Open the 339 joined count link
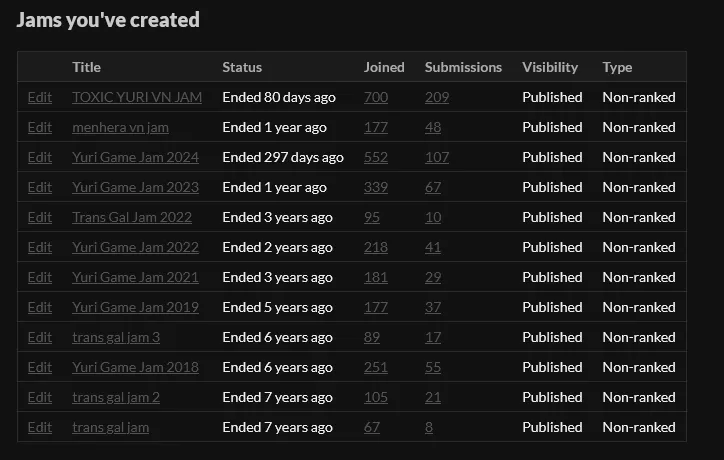724x460 pixels. click(376, 187)
